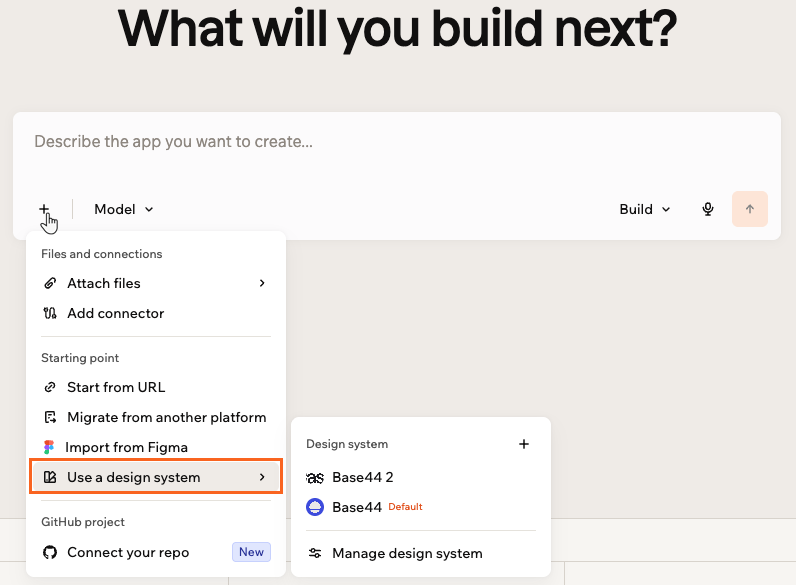The height and width of the screenshot is (585, 796).
Task: Click the design system palette icon
Action: [50, 477]
